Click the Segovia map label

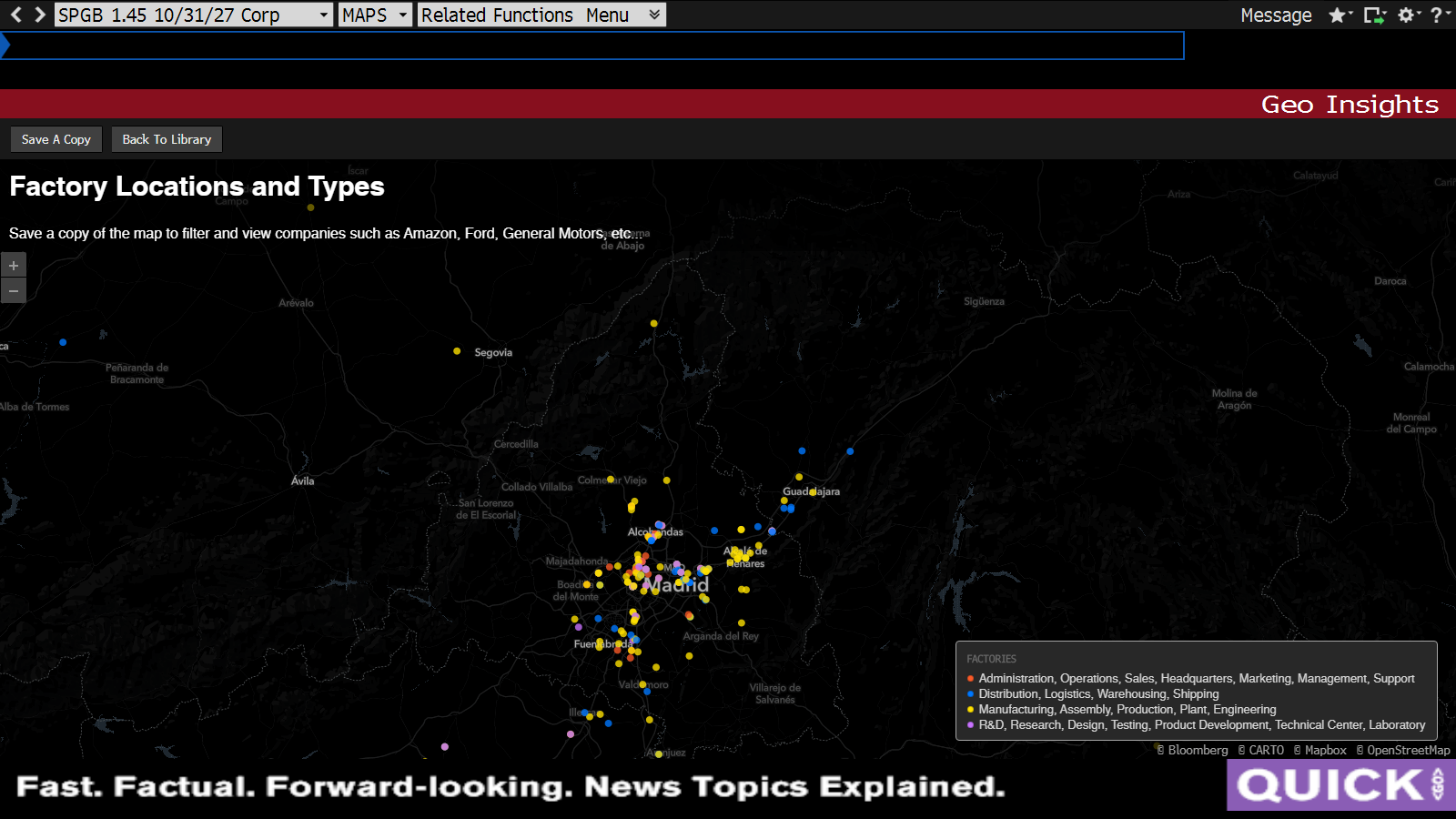(493, 353)
